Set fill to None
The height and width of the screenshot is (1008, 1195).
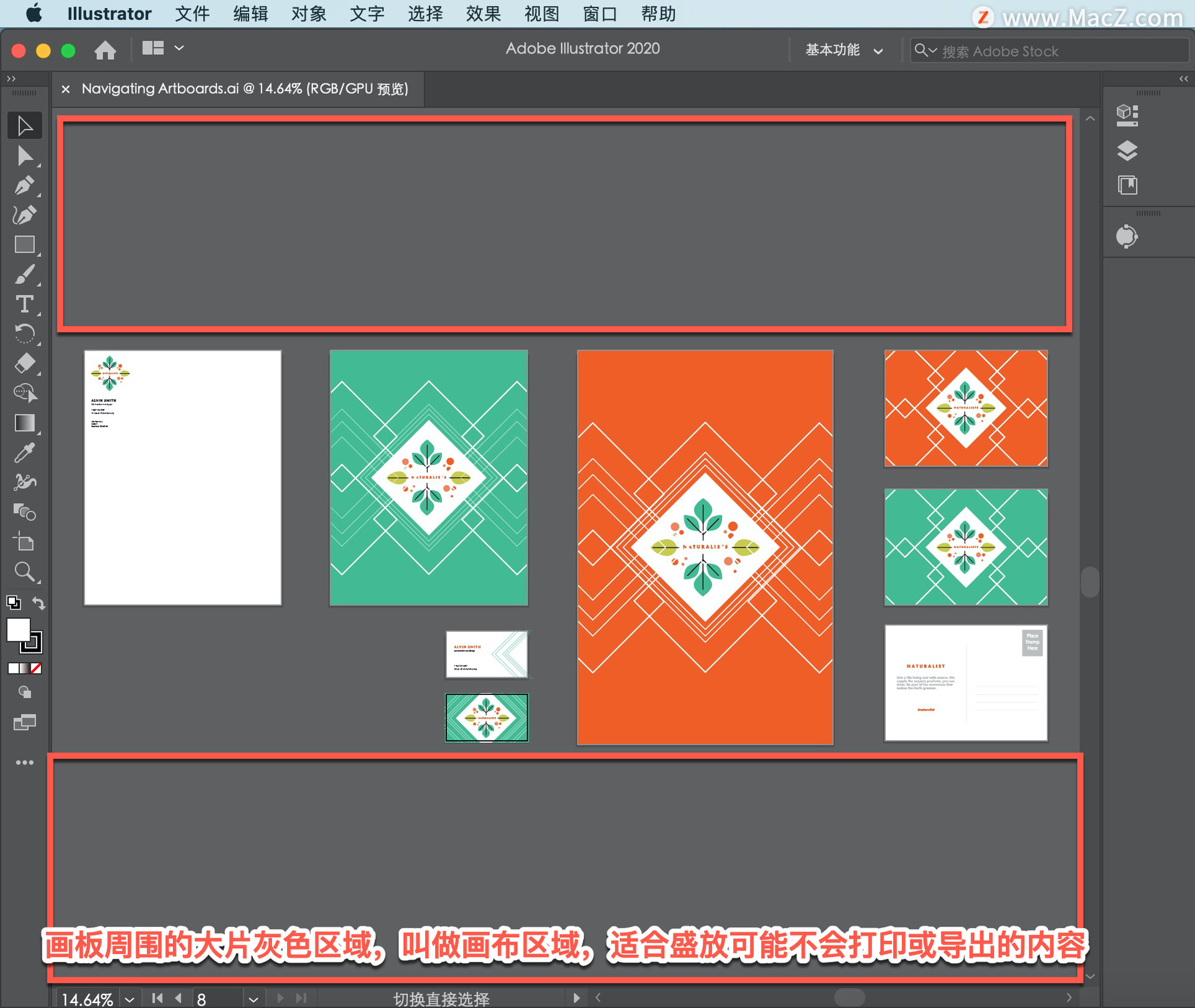[37, 668]
